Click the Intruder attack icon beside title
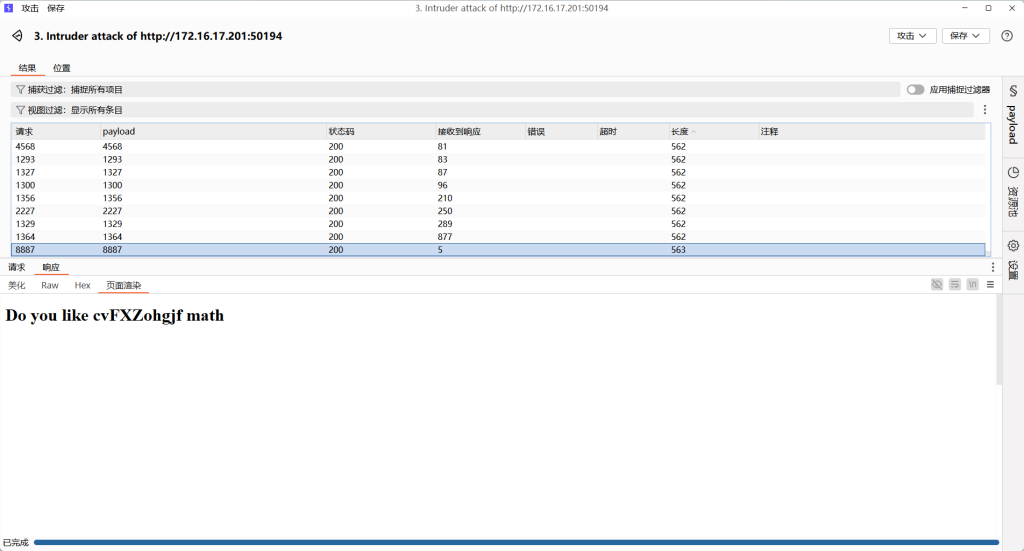The height and width of the screenshot is (551, 1024). 17,36
